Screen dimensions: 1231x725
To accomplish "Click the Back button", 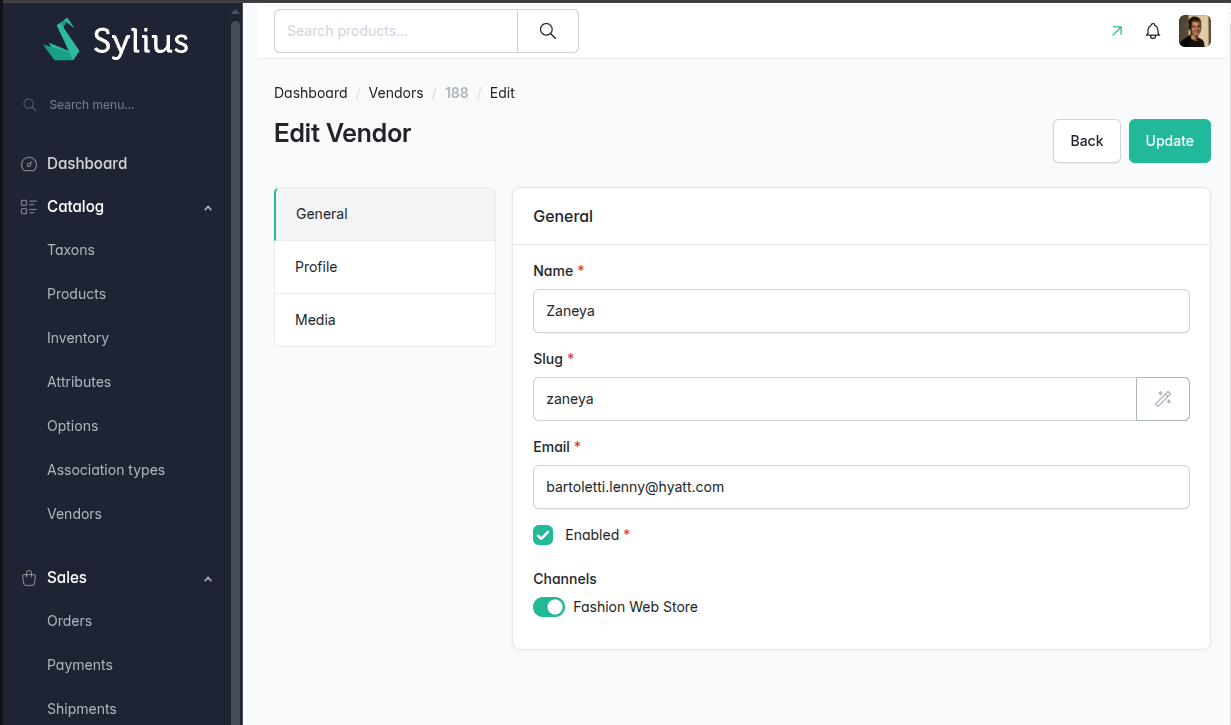I will tap(1087, 141).
